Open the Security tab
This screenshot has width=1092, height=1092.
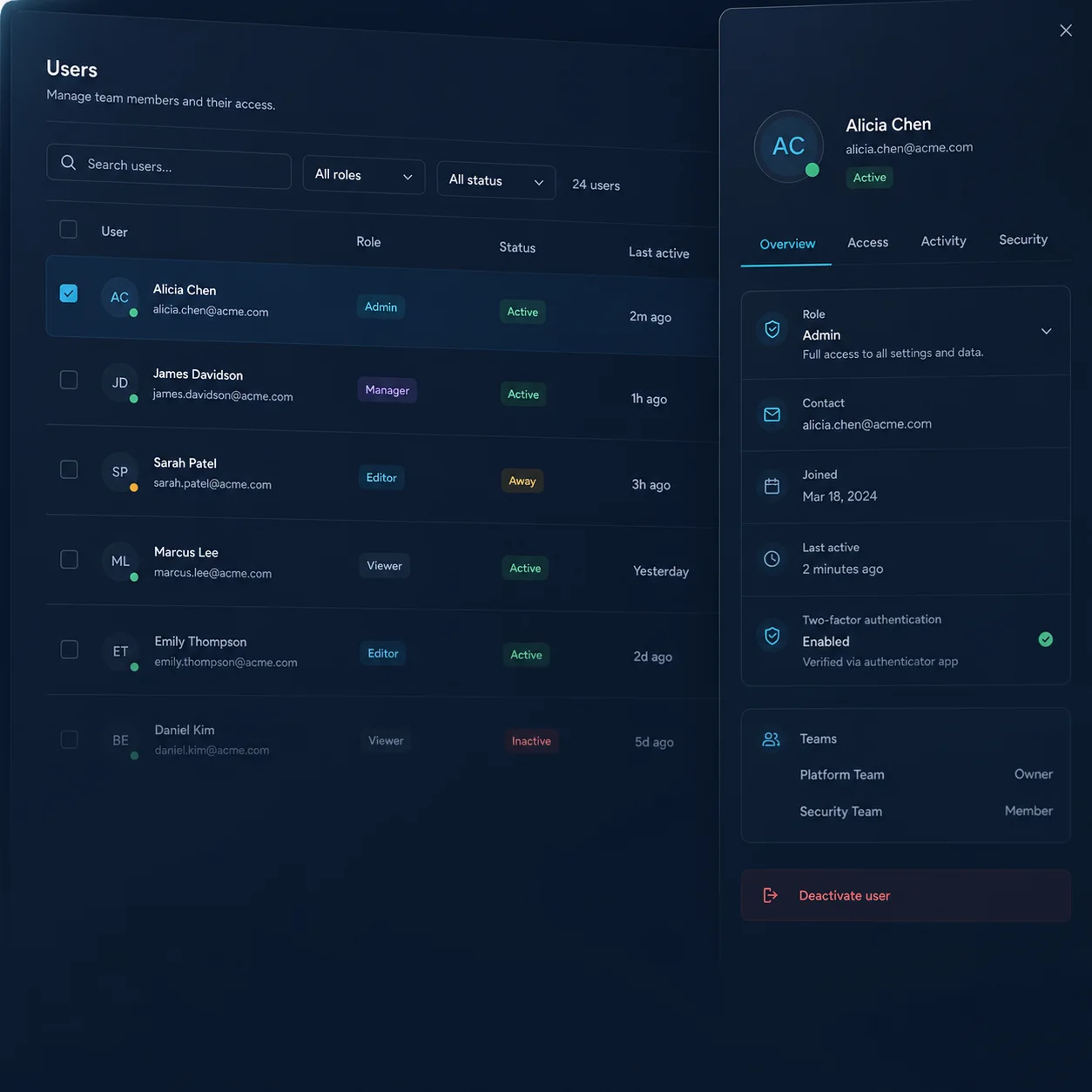[x=1023, y=239]
